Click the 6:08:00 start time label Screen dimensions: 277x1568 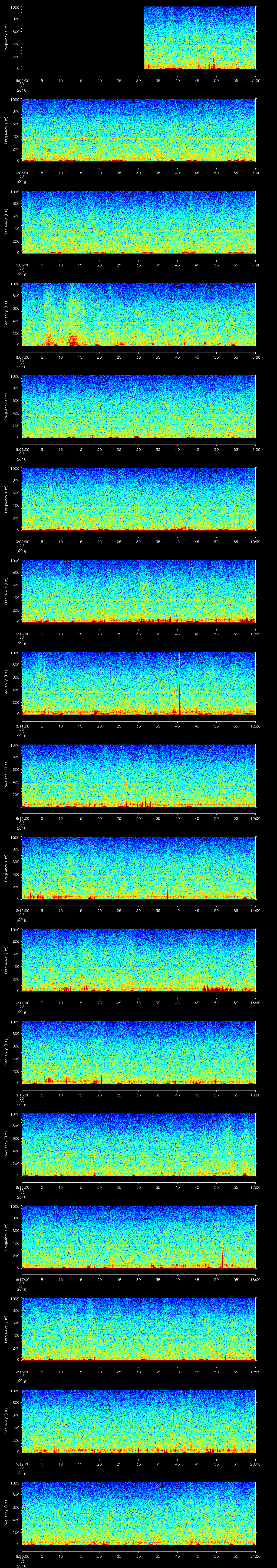pyautogui.click(x=22, y=449)
